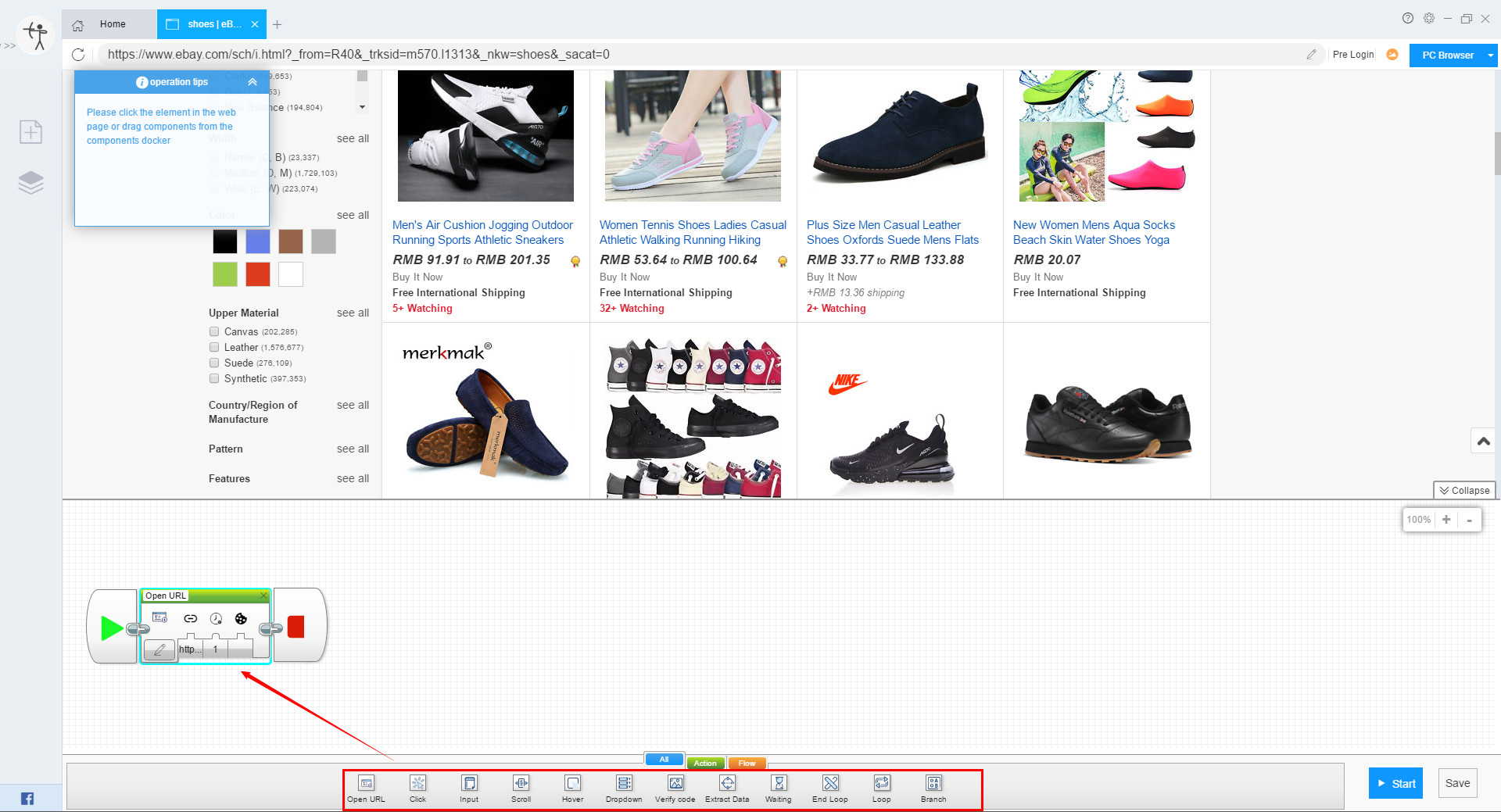Select the black color swatch
Screen dimensions: 1501x812
(225, 242)
